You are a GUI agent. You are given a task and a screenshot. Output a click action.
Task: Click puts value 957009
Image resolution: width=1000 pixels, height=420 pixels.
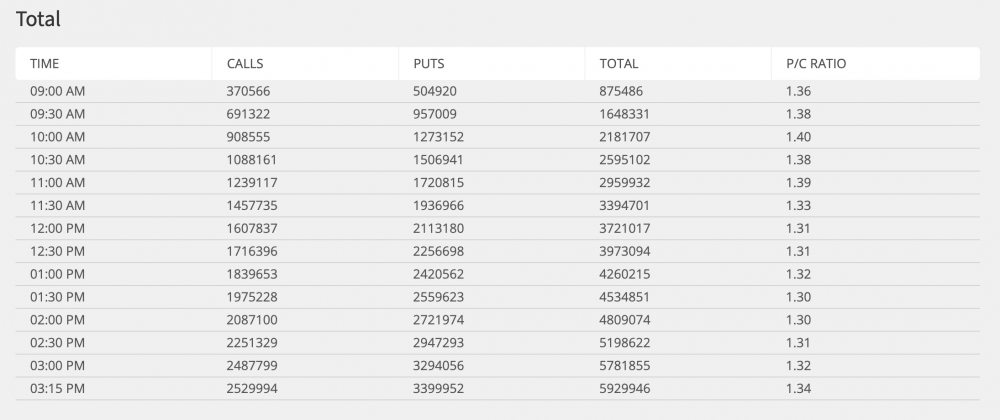click(x=435, y=114)
